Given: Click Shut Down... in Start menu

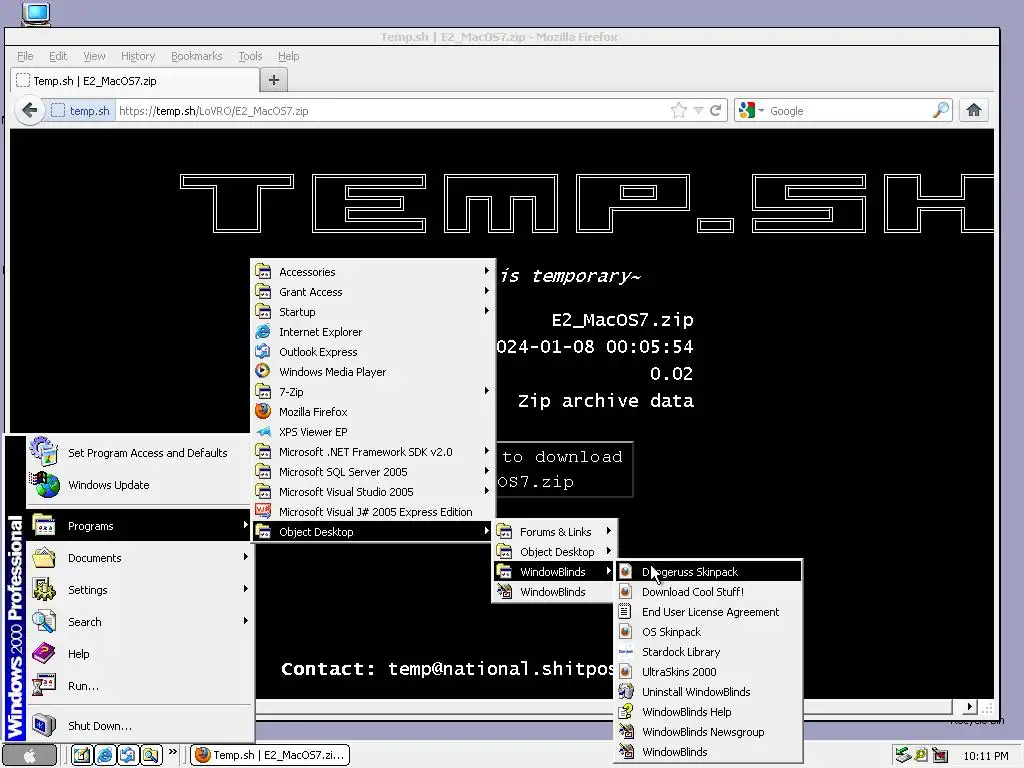Looking at the screenshot, I should tap(138, 726).
